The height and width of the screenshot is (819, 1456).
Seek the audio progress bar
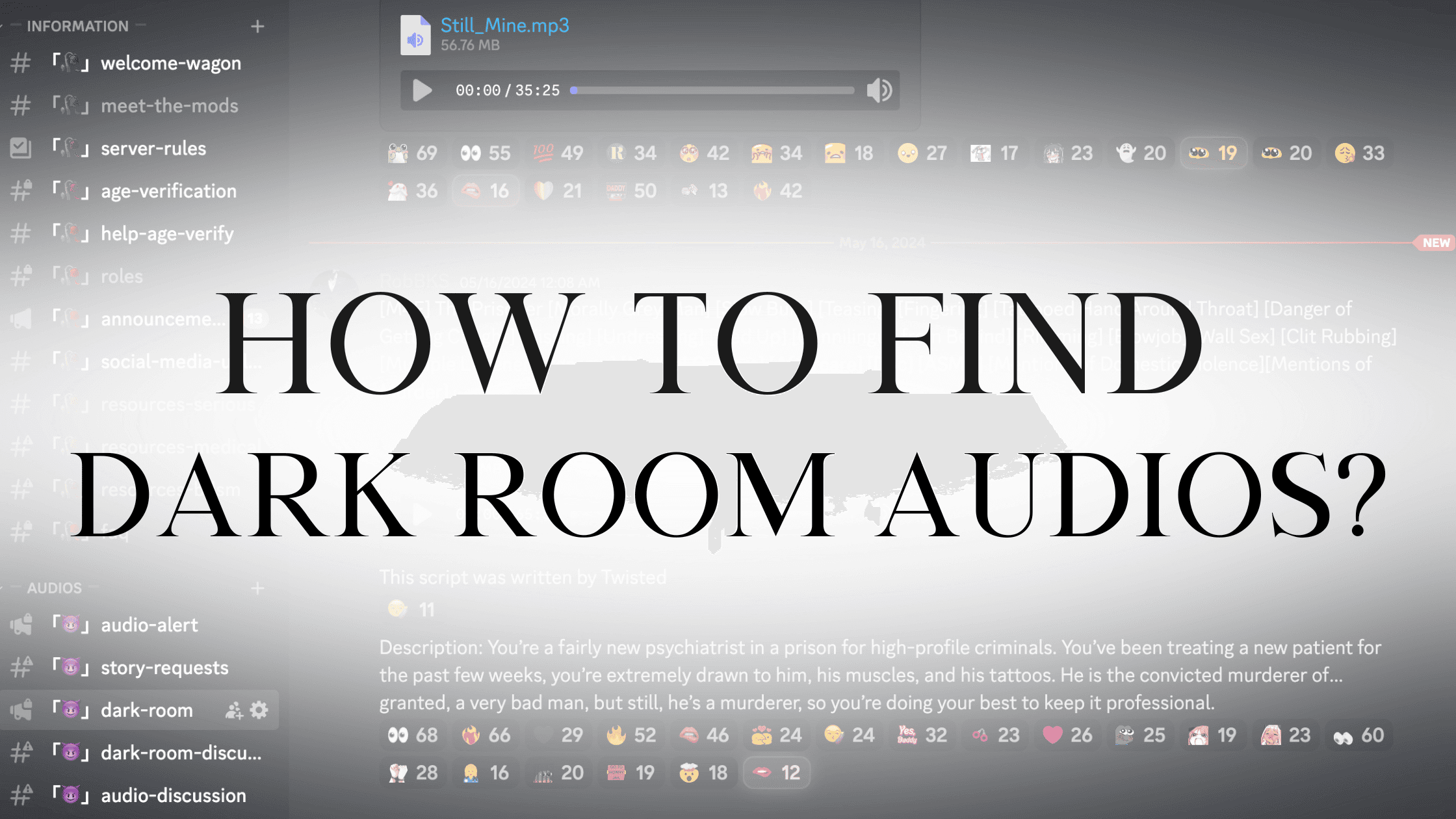point(713,90)
